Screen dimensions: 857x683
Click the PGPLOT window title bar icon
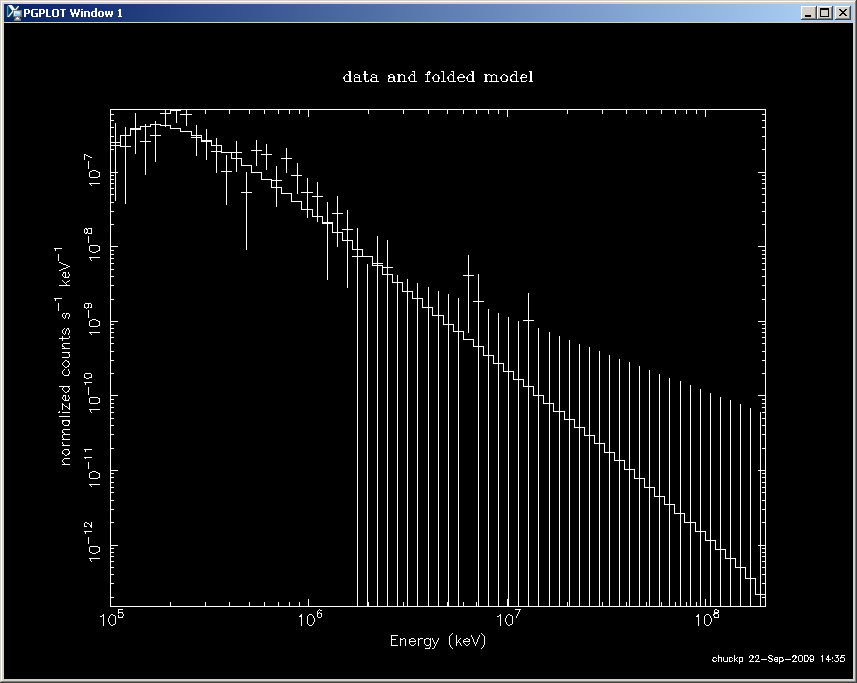14,13
